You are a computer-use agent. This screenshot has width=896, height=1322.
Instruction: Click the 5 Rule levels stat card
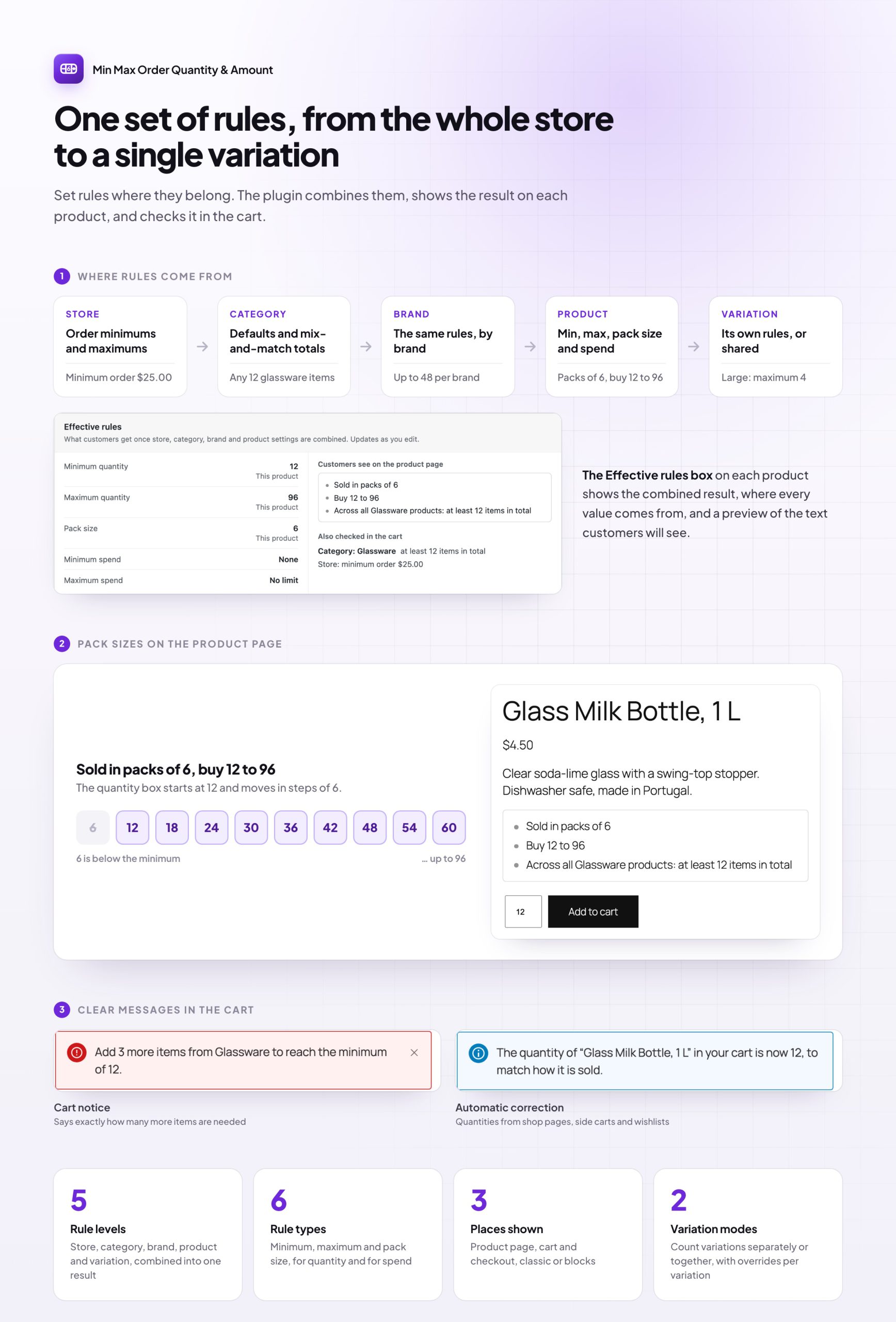(x=148, y=1234)
